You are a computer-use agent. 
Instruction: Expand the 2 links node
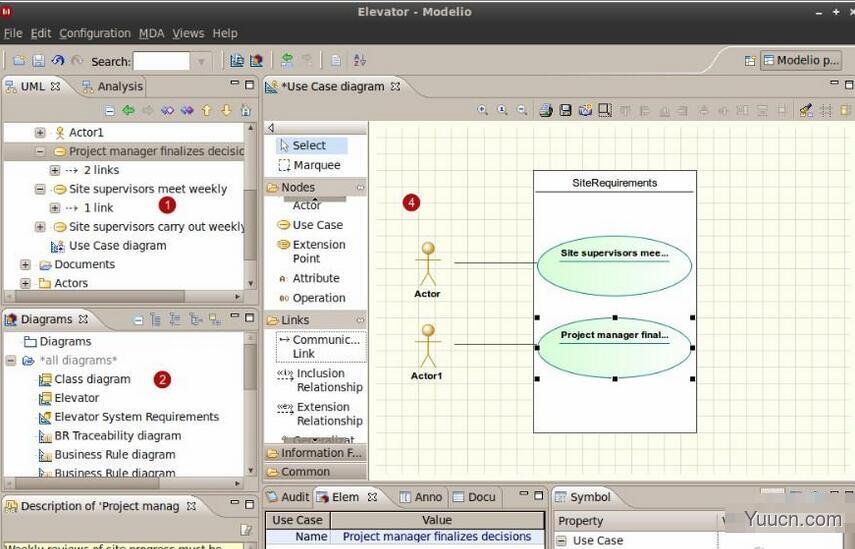pyautogui.click(x=55, y=170)
